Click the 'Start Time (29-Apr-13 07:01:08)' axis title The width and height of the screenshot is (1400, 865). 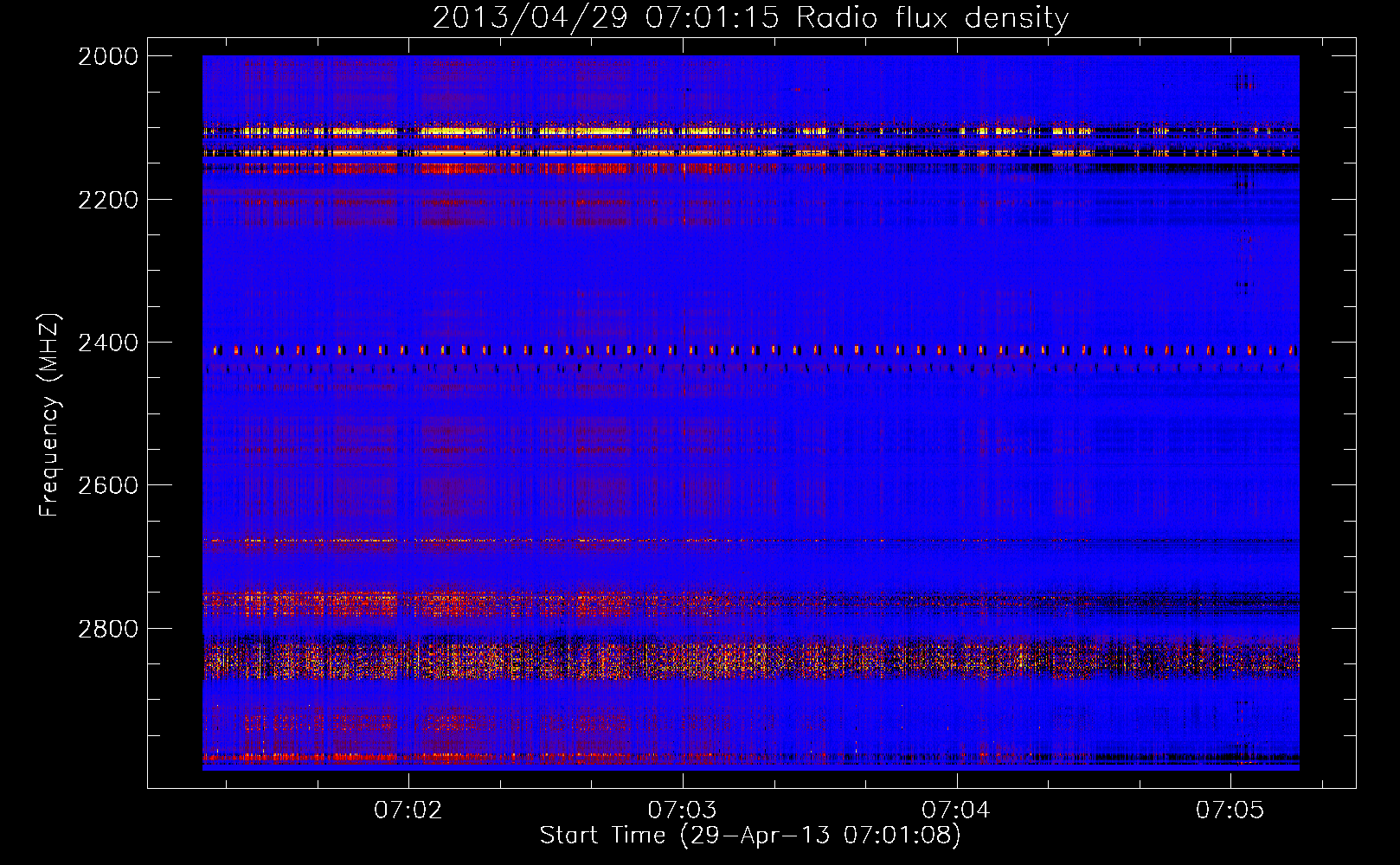pyautogui.click(x=751, y=836)
